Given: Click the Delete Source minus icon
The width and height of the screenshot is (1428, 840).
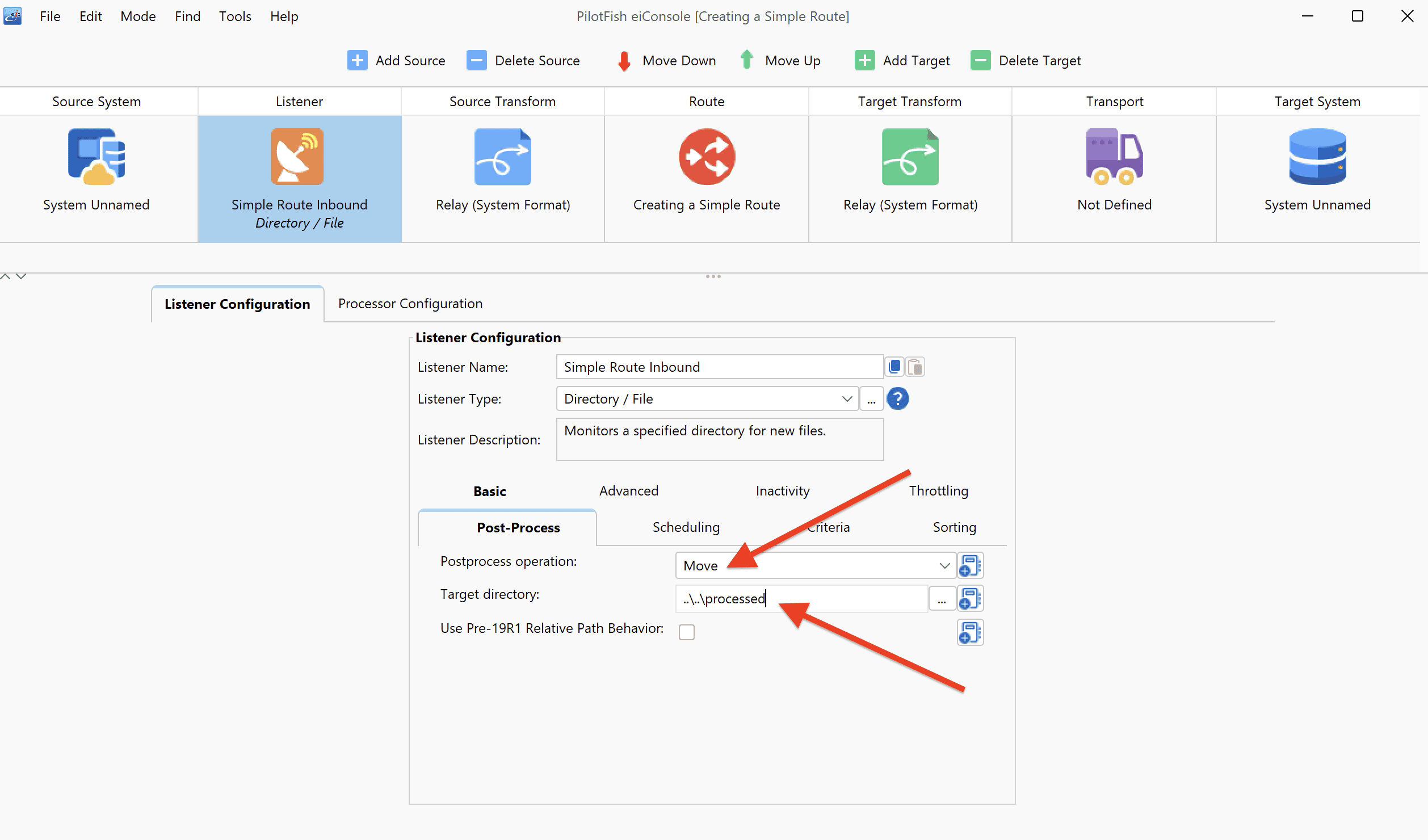Looking at the screenshot, I should tap(476, 60).
